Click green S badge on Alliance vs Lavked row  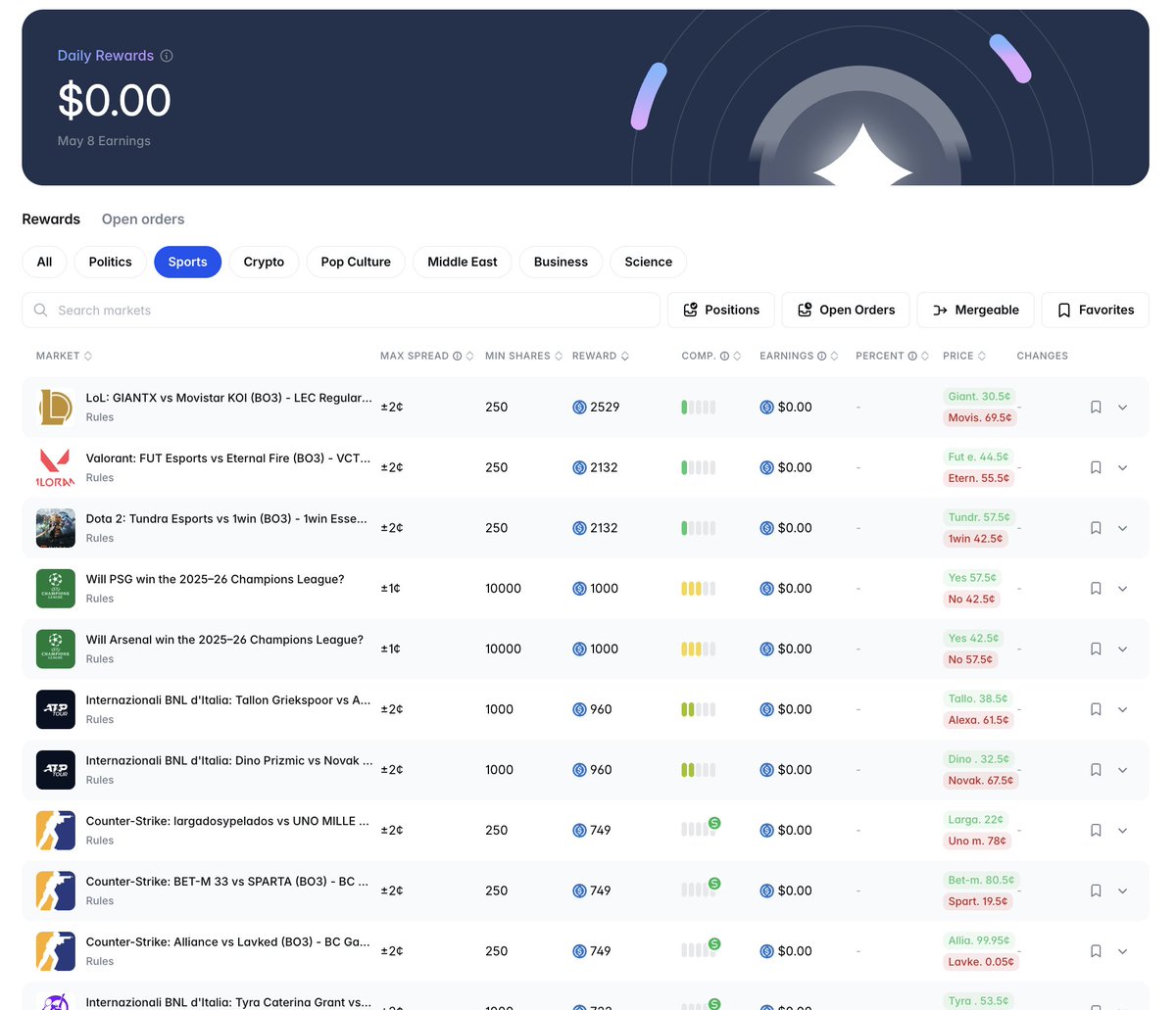(x=714, y=944)
